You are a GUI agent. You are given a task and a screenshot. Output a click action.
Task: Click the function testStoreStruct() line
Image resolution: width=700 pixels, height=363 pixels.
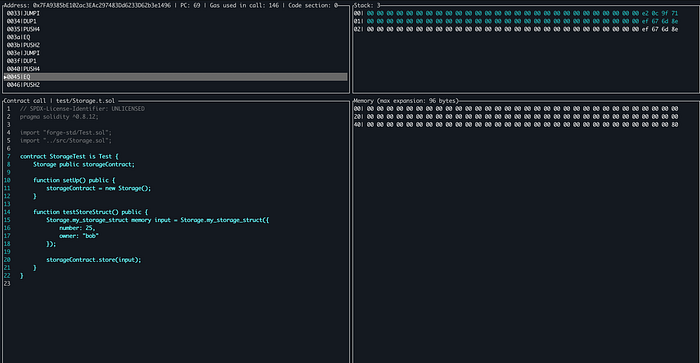91,212
